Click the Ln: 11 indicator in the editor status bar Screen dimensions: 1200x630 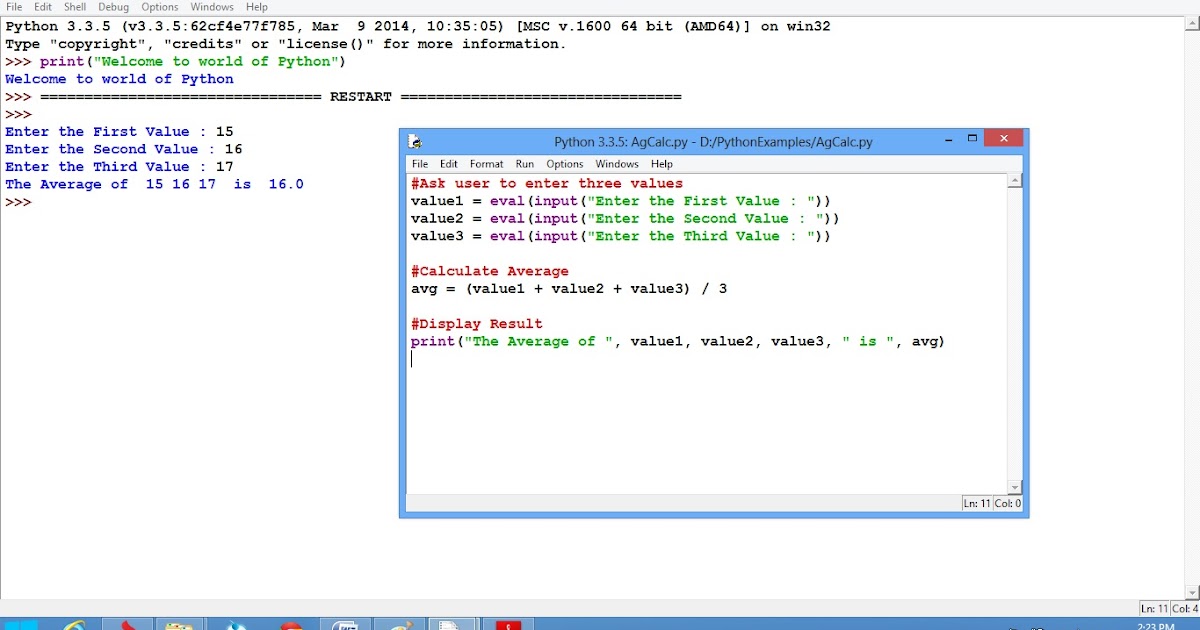(976, 503)
